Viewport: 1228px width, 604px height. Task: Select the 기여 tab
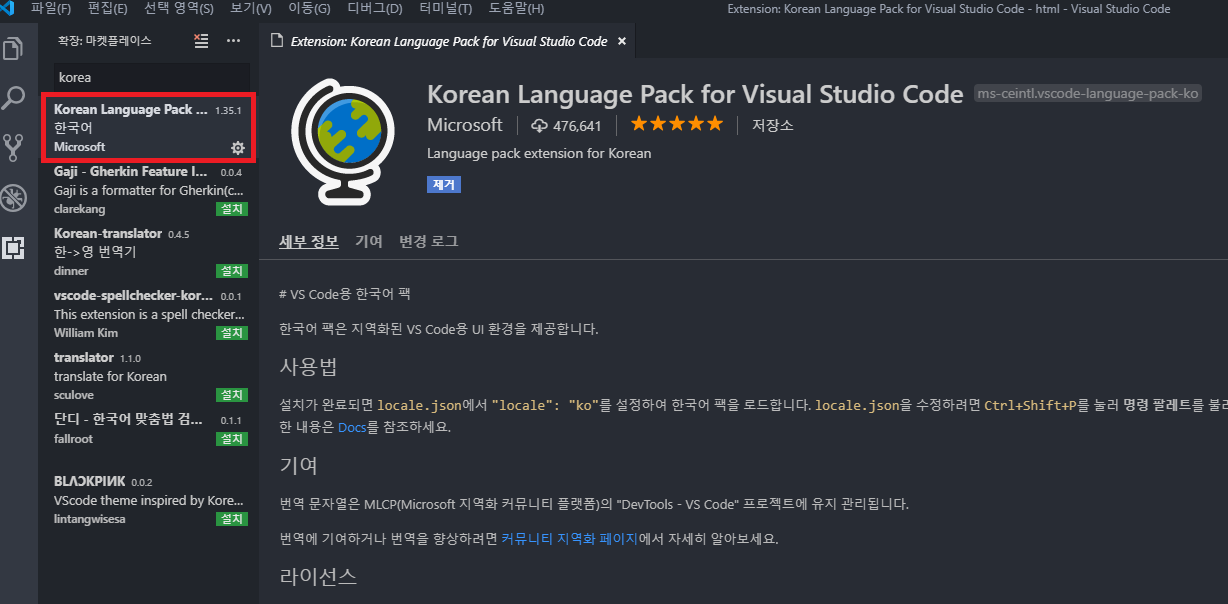tap(369, 241)
